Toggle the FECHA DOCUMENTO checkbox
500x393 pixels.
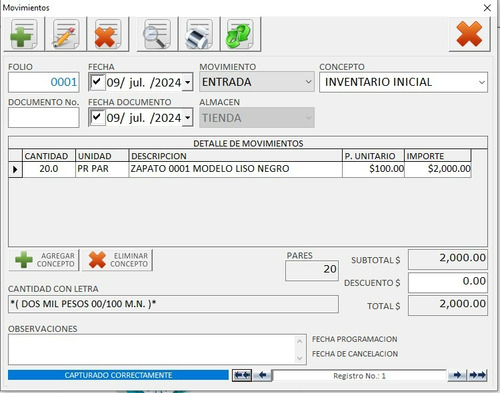[97, 117]
